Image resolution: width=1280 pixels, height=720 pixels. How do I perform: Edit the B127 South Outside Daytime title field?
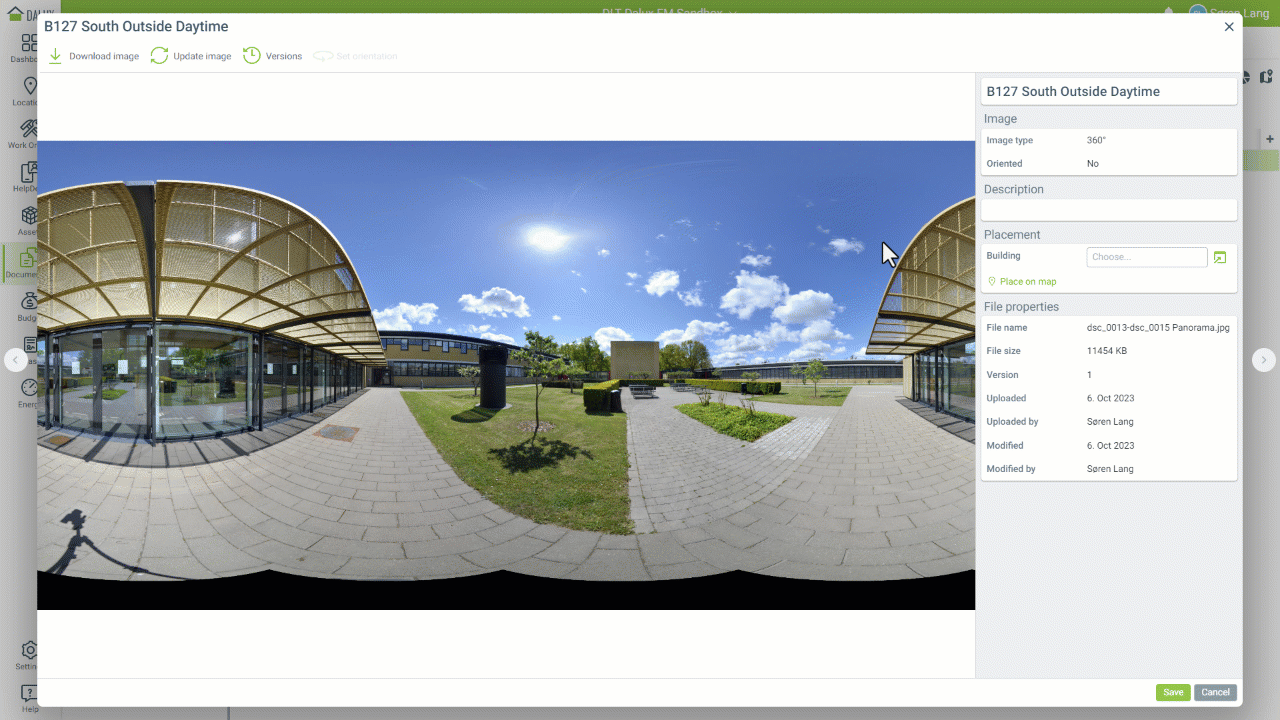[1108, 91]
